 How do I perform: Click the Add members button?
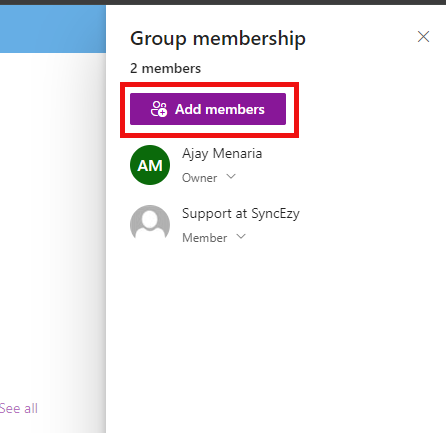coord(208,109)
